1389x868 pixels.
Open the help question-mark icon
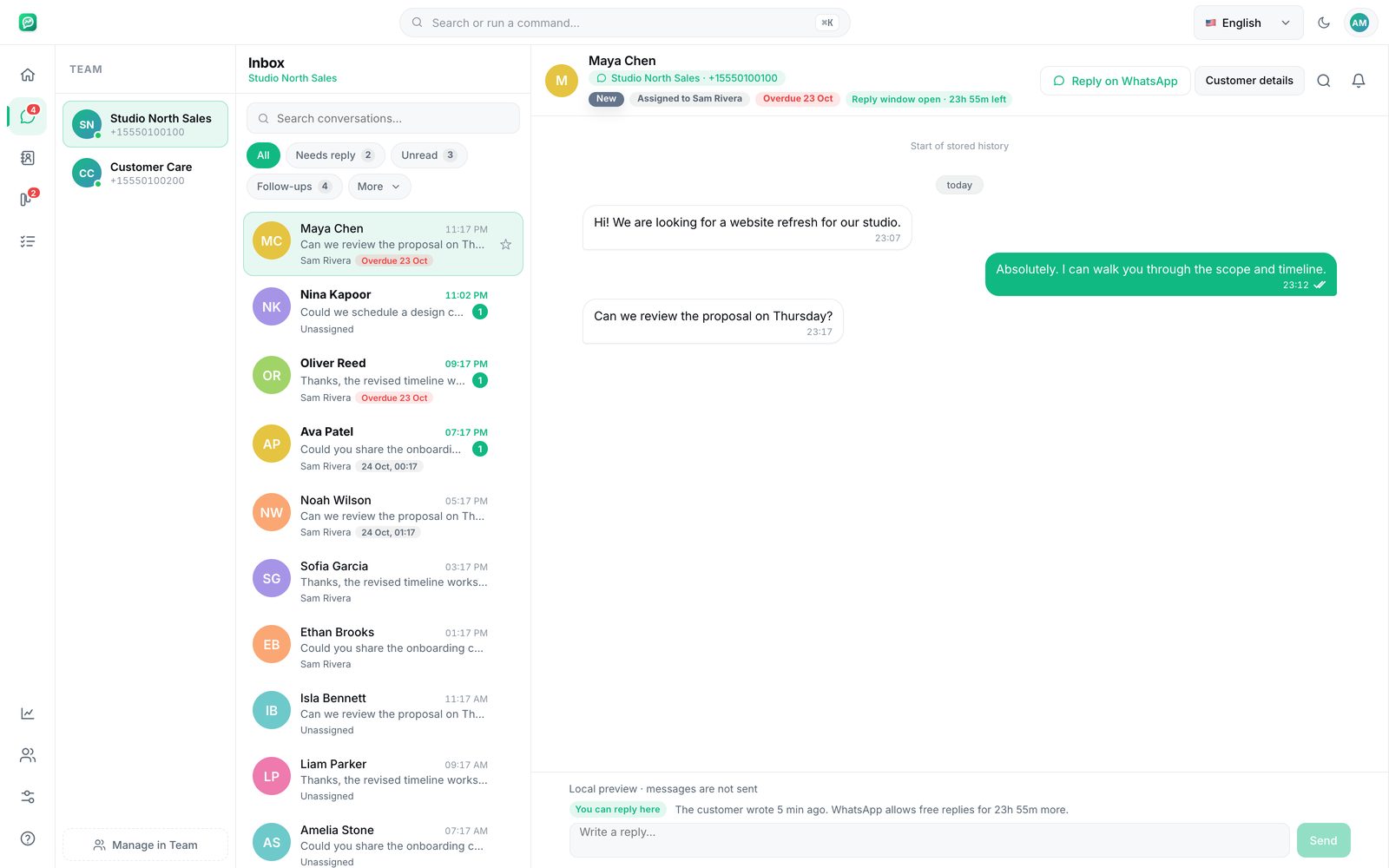pyautogui.click(x=28, y=838)
